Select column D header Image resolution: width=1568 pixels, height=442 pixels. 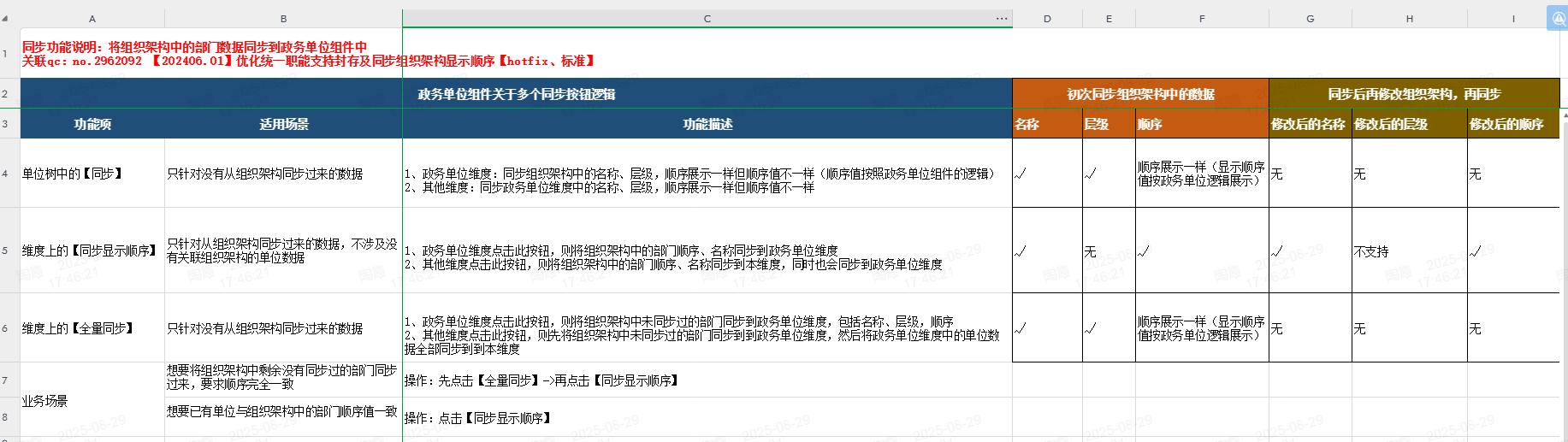click(1047, 19)
